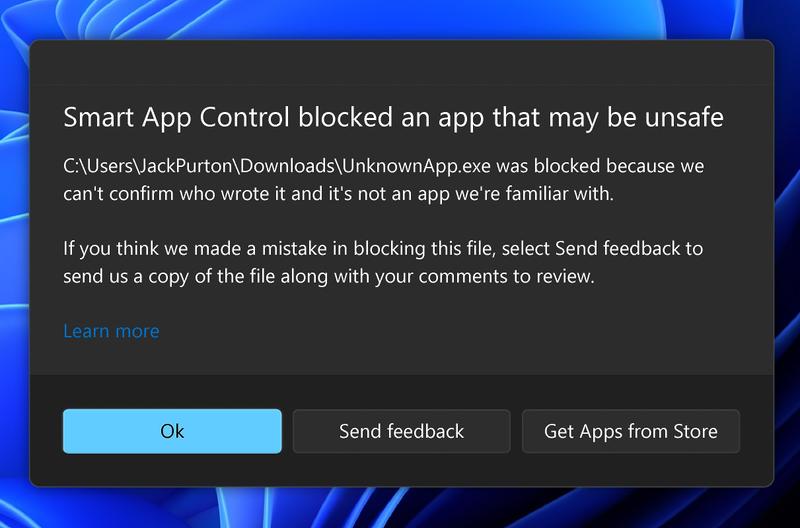
Task: Select the UnknownApp.exe filename in the path
Action: pyautogui.click(x=416, y=166)
